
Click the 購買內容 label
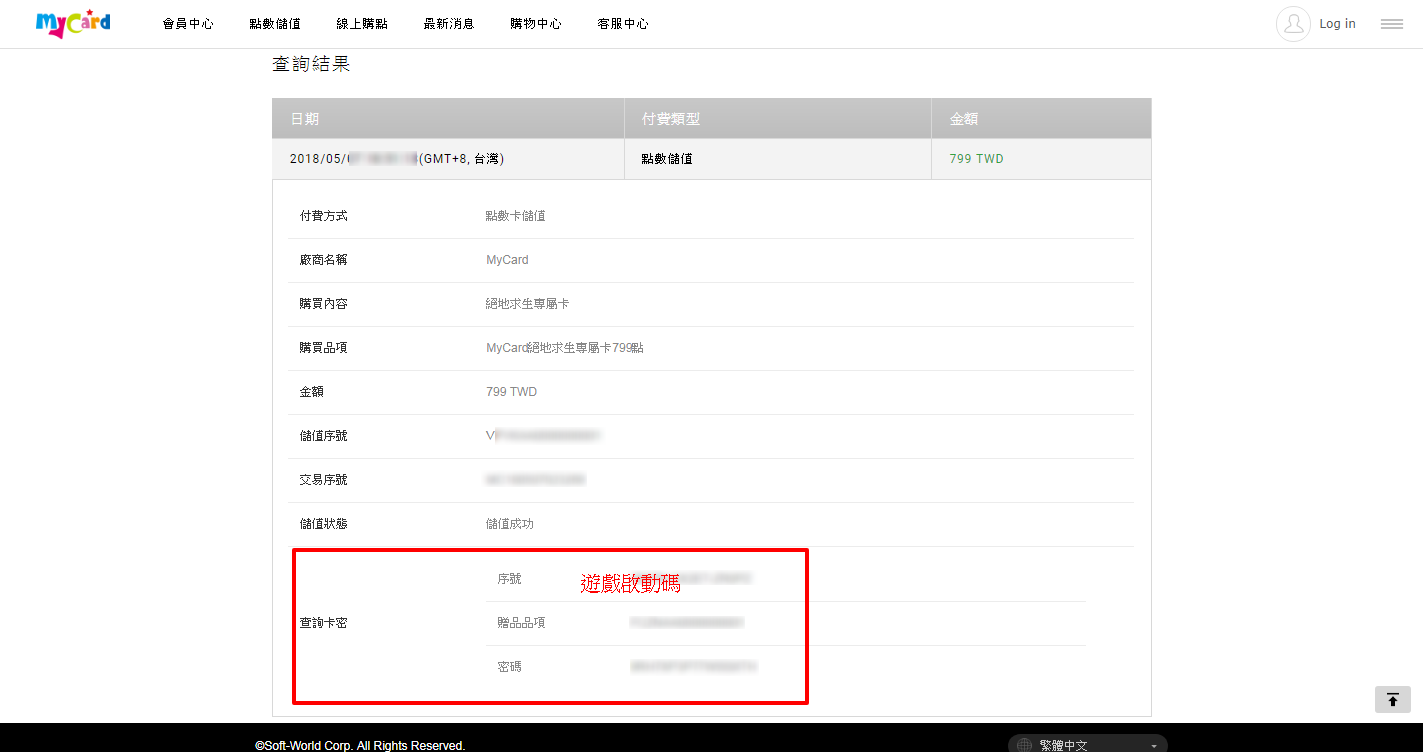324,304
